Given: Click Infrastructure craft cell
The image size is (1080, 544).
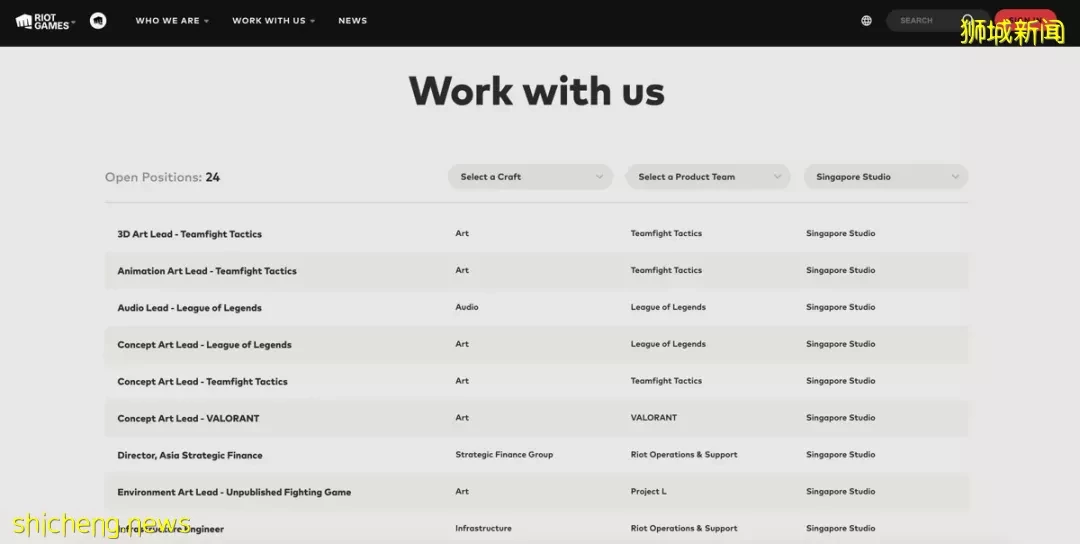Looking at the screenshot, I should [483, 528].
